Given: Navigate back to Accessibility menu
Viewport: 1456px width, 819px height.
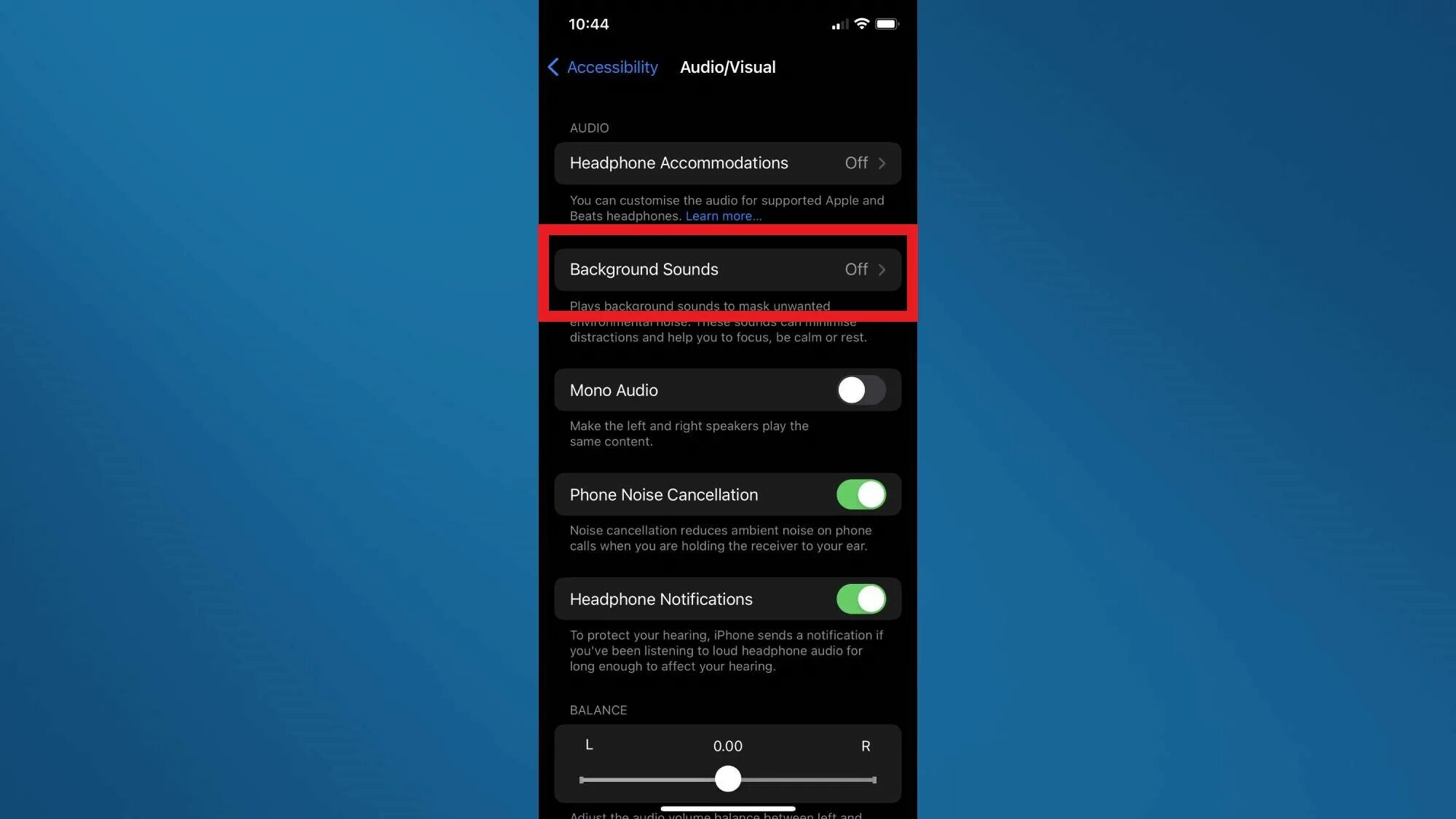Looking at the screenshot, I should pyautogui.click(x=602, y=66).
